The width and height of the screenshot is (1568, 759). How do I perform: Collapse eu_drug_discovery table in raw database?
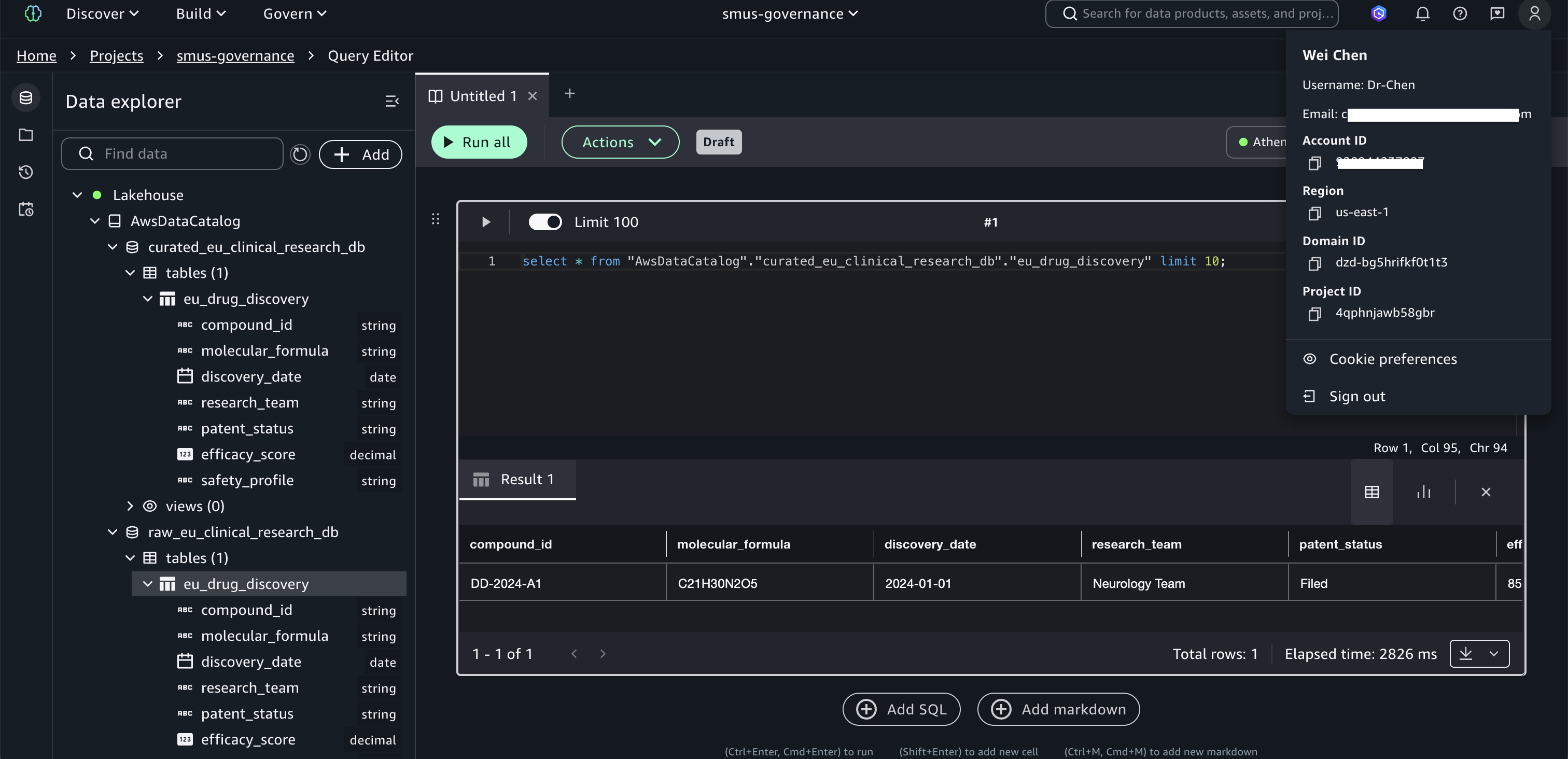(x=148, y=584)
